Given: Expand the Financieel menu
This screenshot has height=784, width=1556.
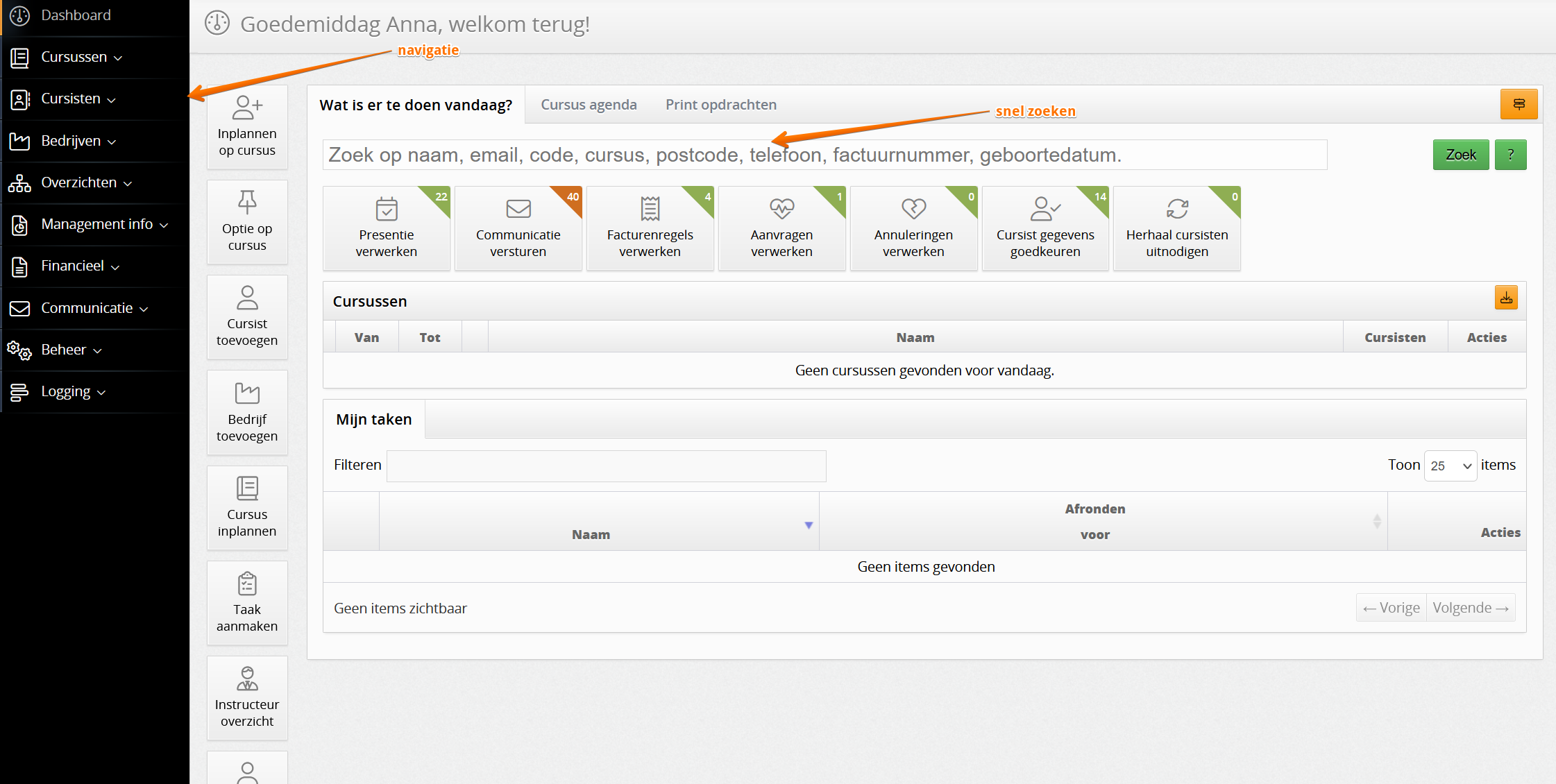Looking at the screenshot, I should [x=81, y=266].
